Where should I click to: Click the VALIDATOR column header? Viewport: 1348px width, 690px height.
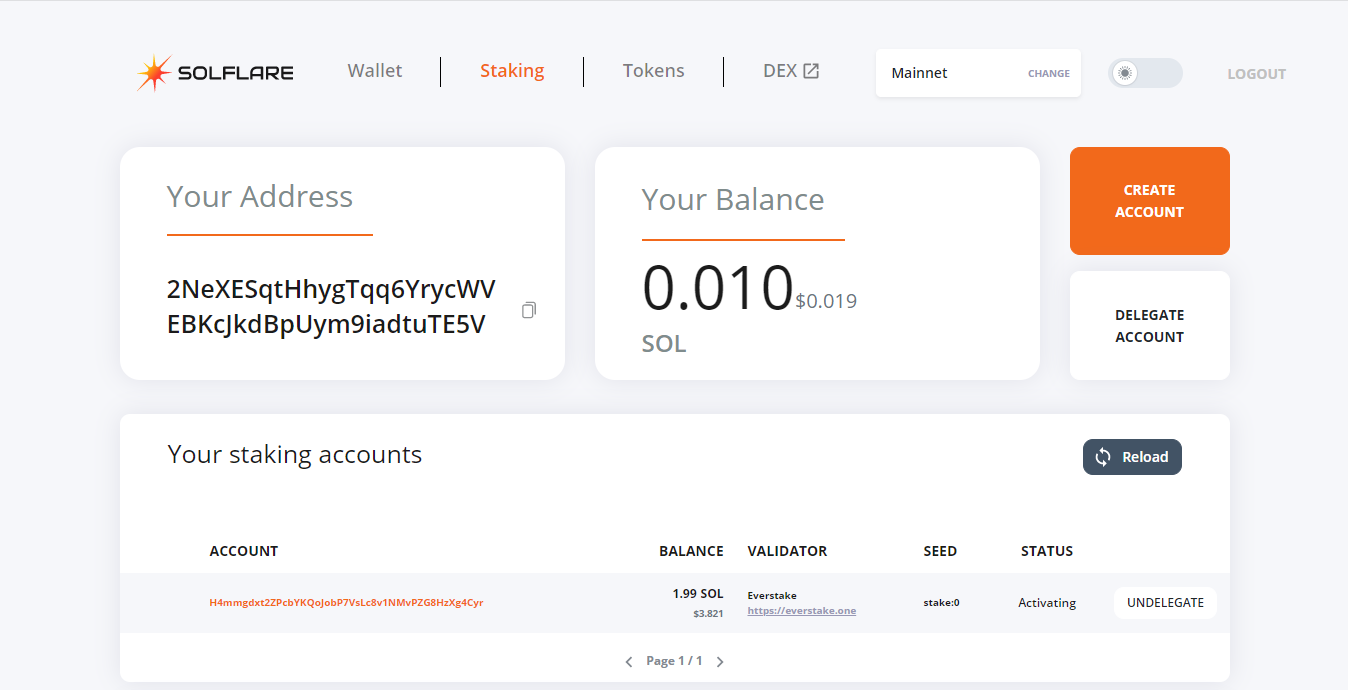coord(788,551)
